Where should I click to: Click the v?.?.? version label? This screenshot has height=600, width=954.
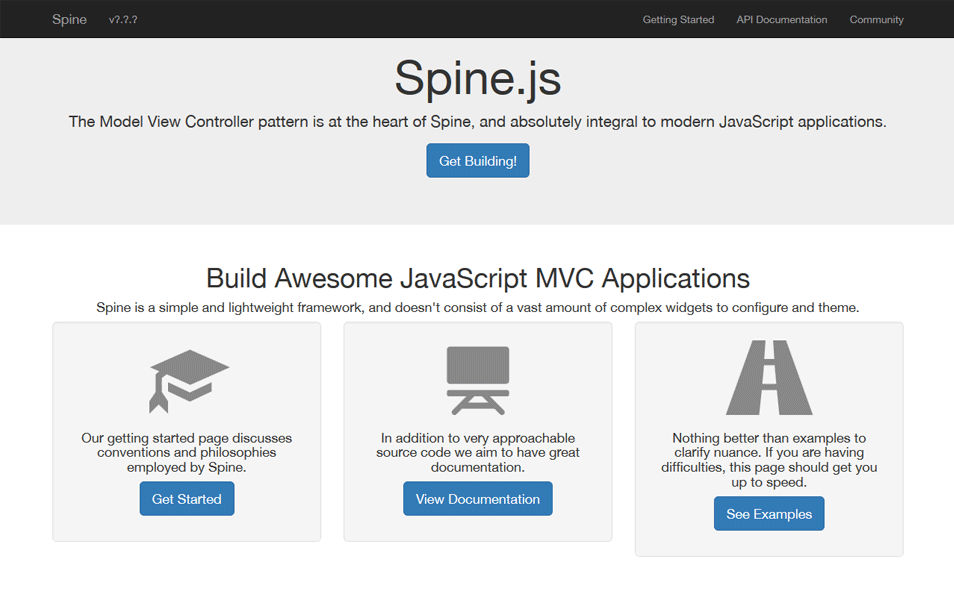click(123, 19)
